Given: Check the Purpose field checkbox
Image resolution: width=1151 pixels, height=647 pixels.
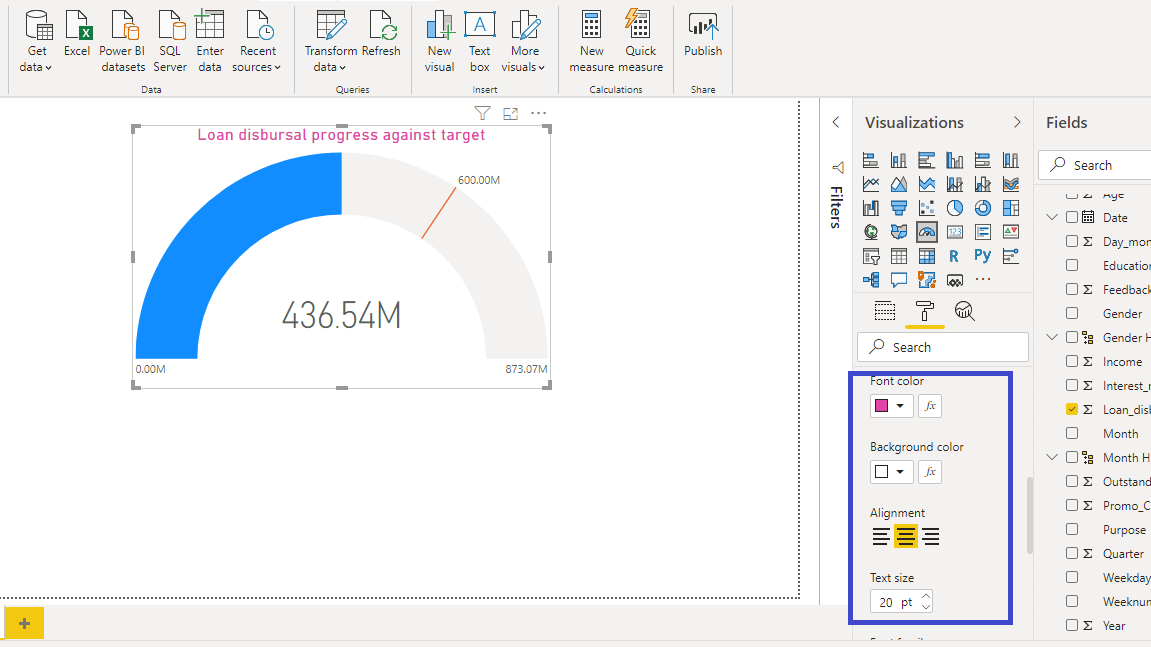Looking at the screenshot, I should [1072, 529].
